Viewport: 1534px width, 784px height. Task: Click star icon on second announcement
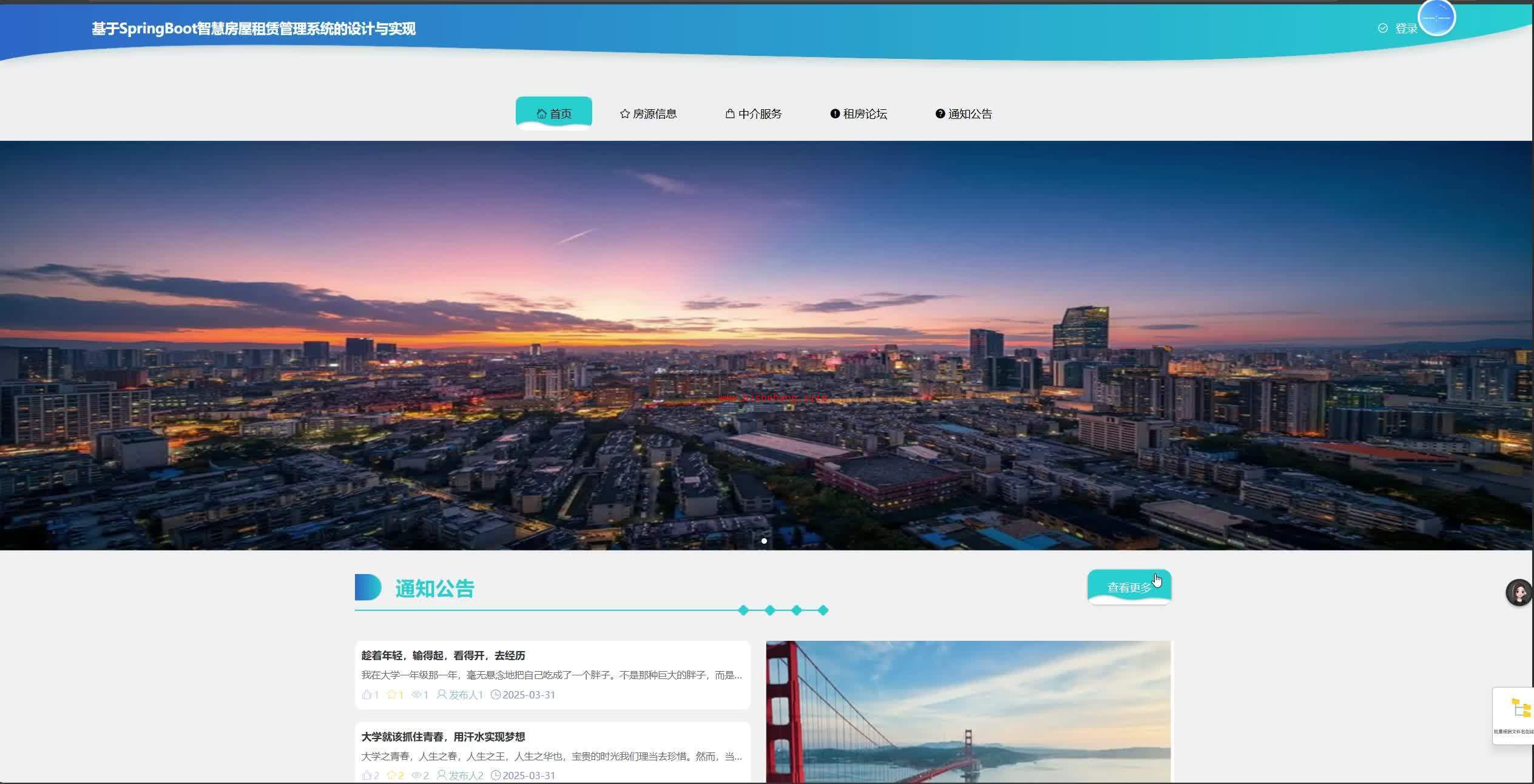(x=391, y=776)
